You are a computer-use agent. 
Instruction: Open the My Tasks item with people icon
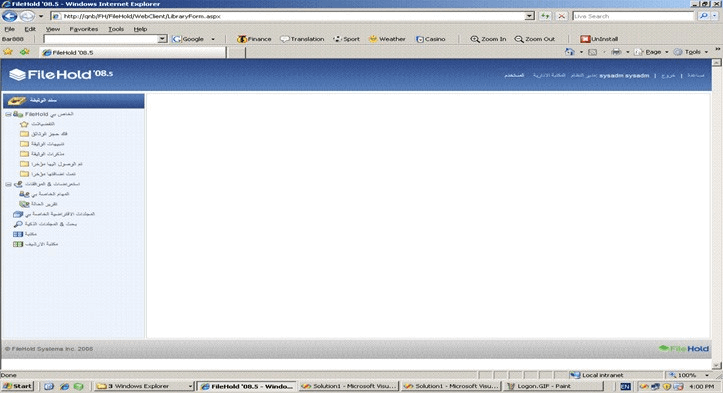[44, 194]
